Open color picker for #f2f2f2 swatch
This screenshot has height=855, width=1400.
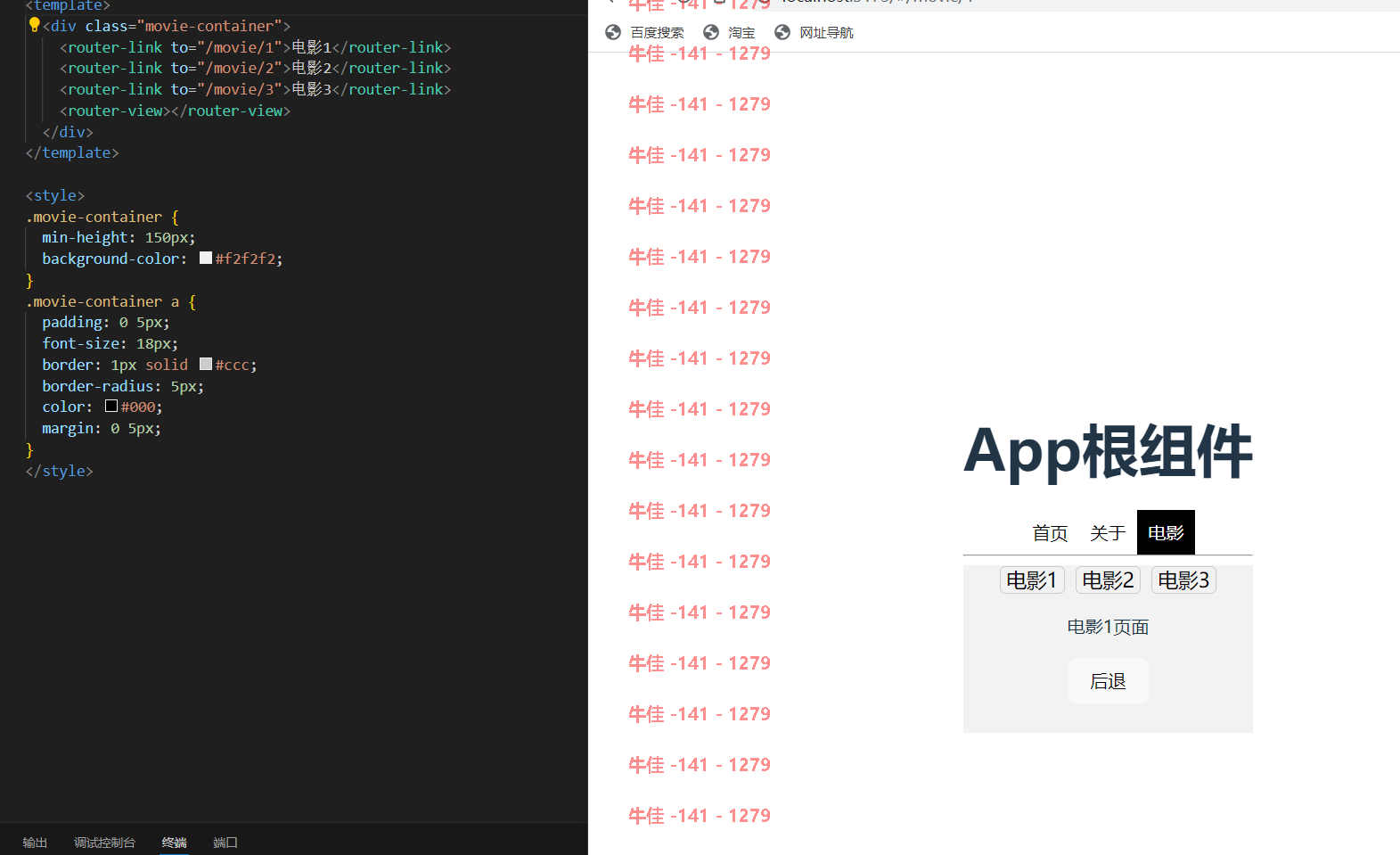(206, 259)
